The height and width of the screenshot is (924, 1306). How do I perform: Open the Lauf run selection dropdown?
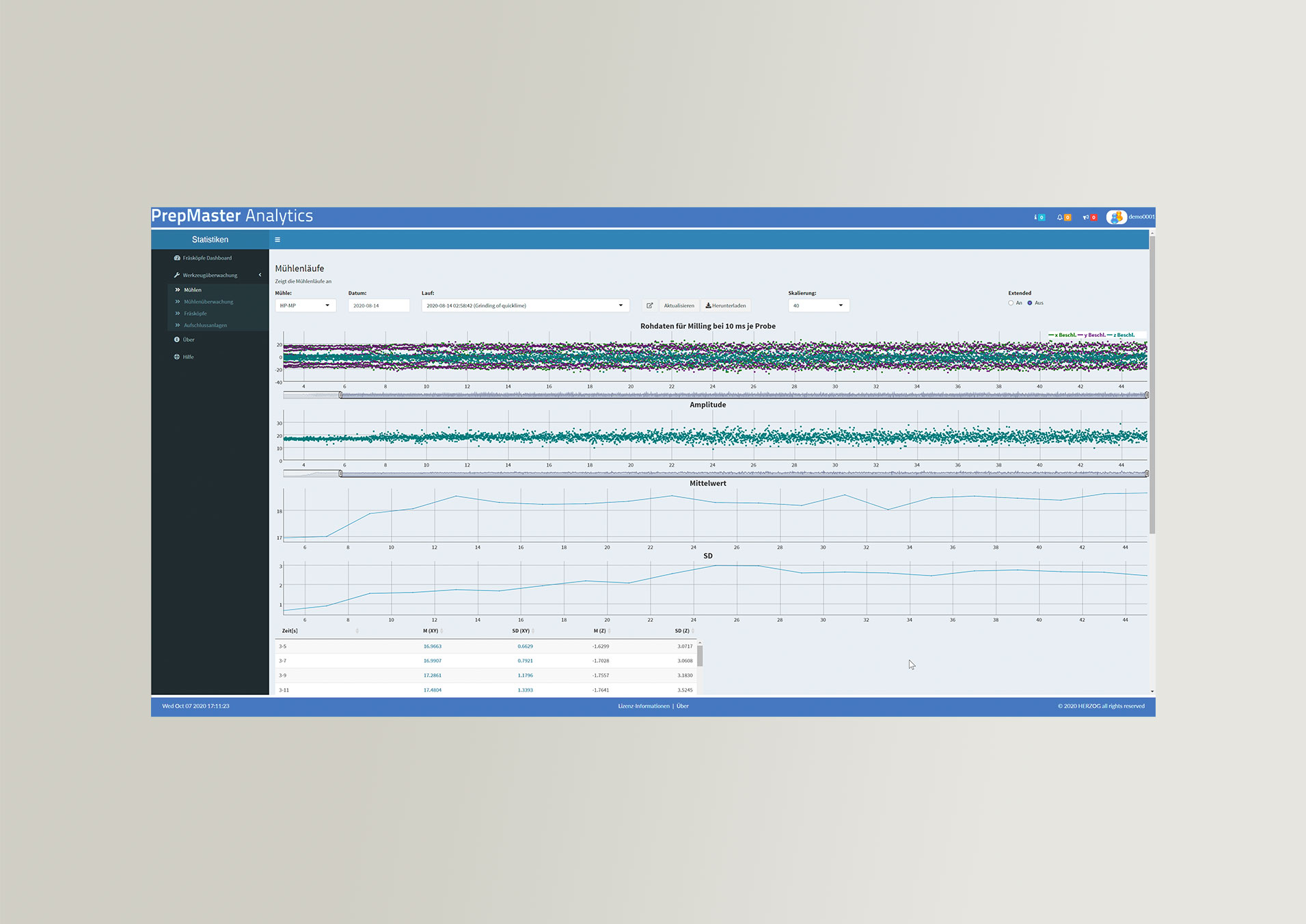pyautogui.click(x=525, y=305)
